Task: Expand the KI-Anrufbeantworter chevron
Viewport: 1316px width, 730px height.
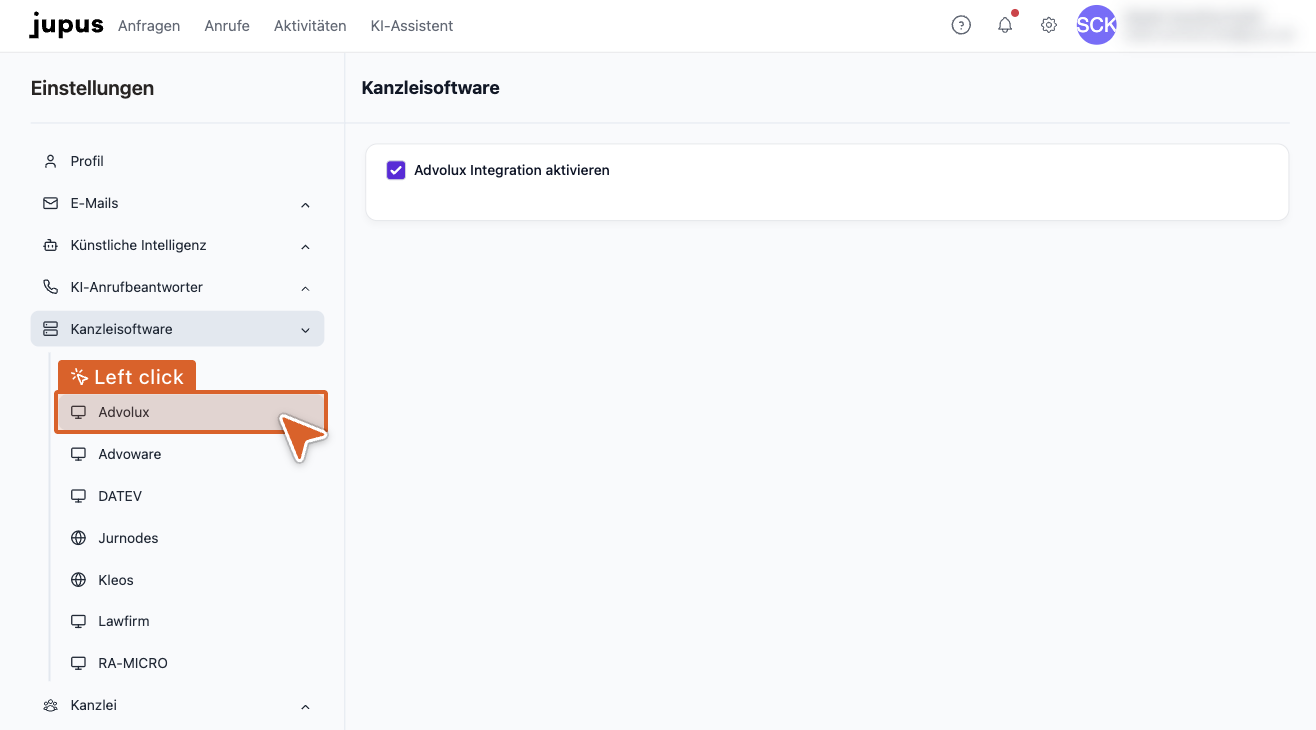Action: pos(305,289)
